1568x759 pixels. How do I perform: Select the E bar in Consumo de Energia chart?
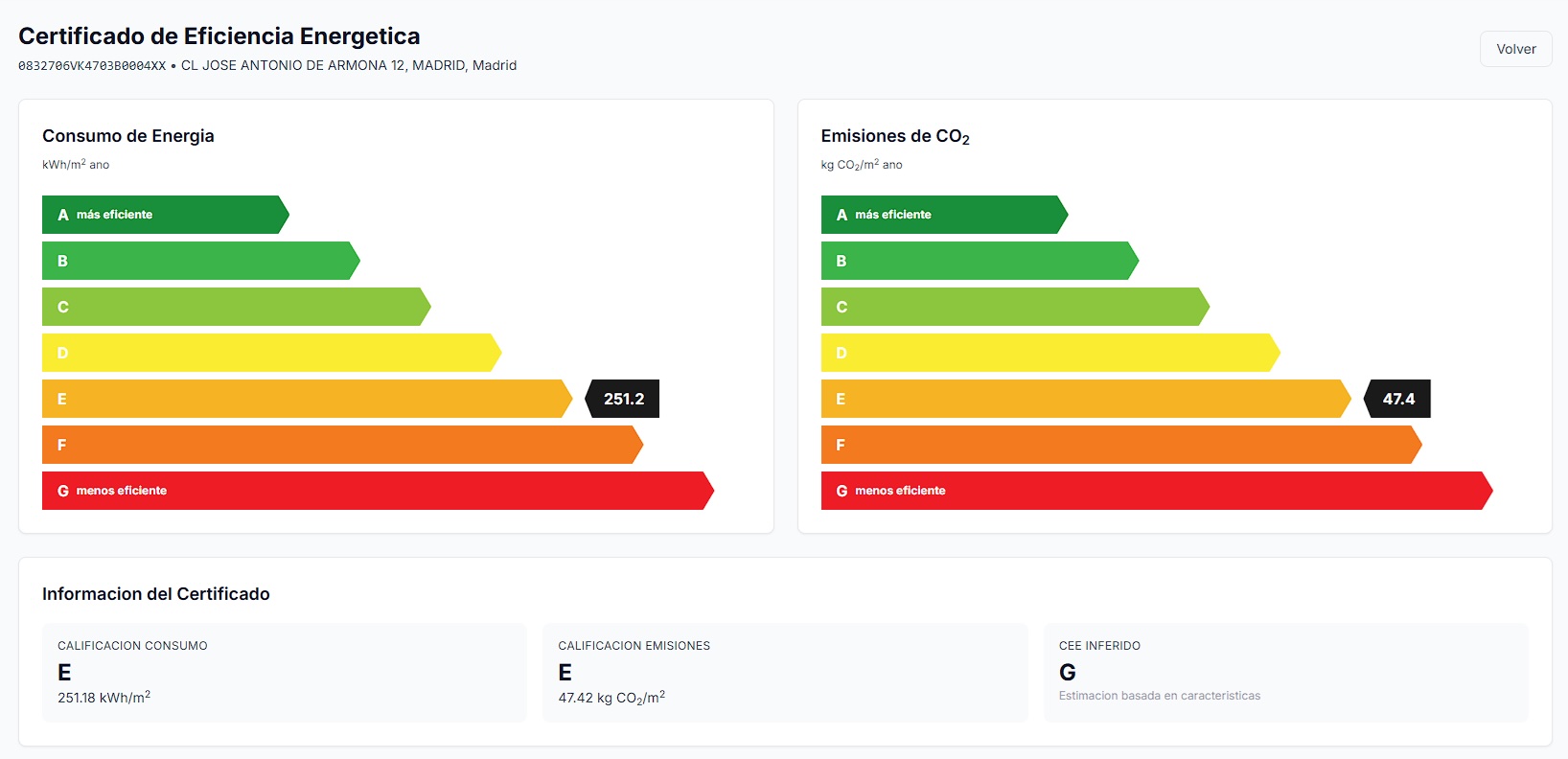coord(305,399)
